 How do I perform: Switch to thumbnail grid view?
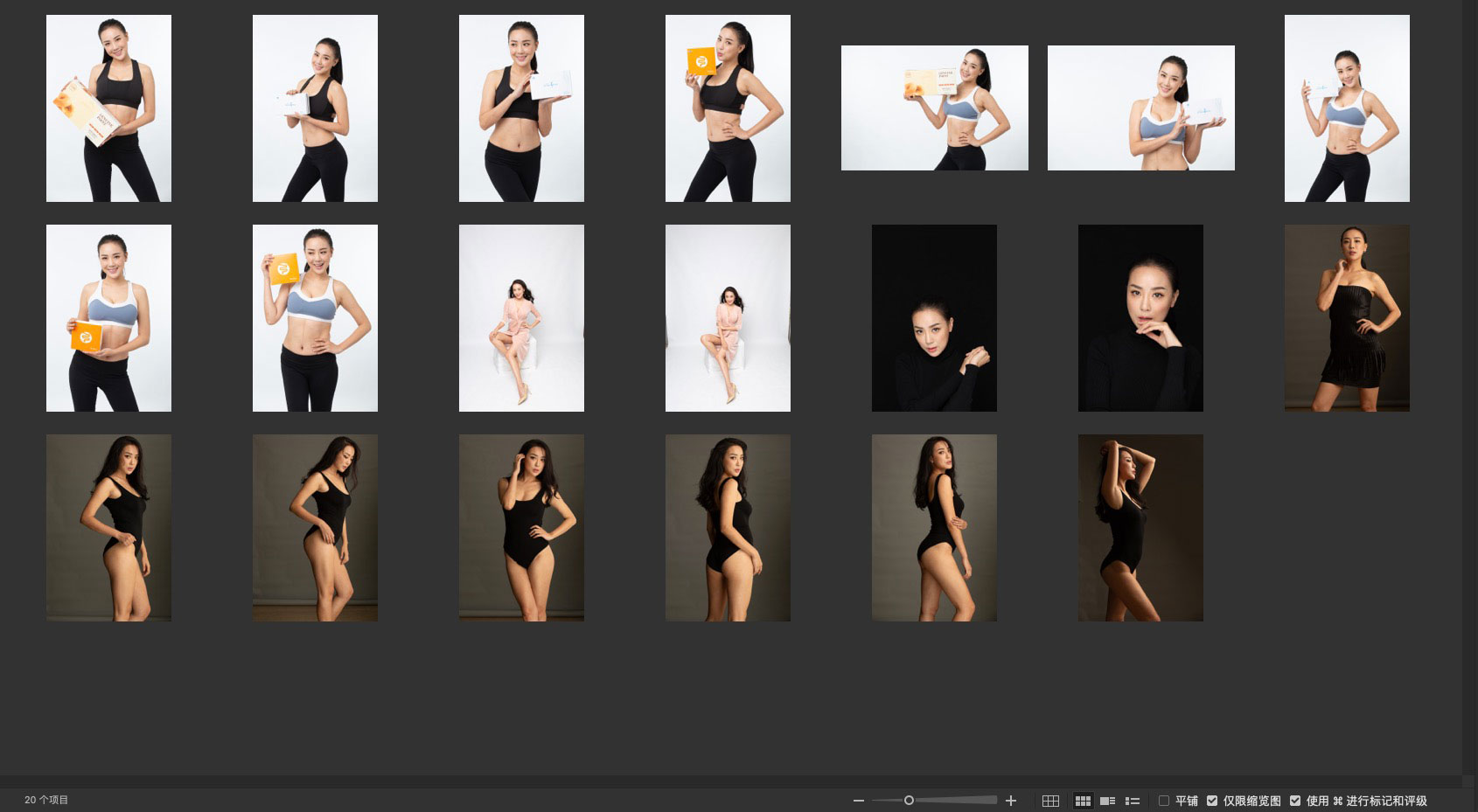click(1083, 801)
